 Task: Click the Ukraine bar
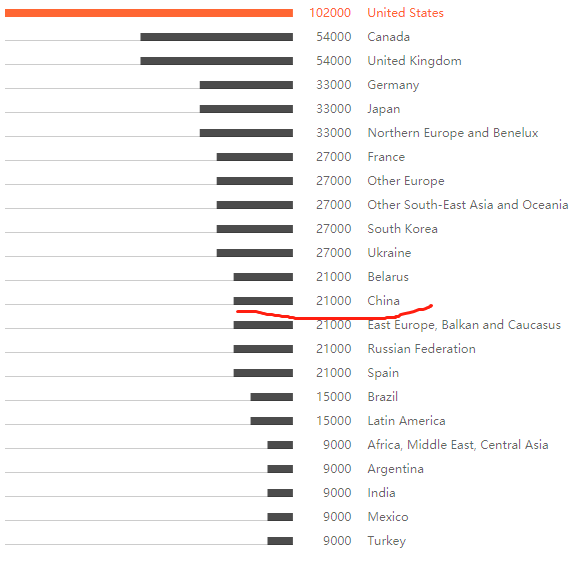[255, 253]
